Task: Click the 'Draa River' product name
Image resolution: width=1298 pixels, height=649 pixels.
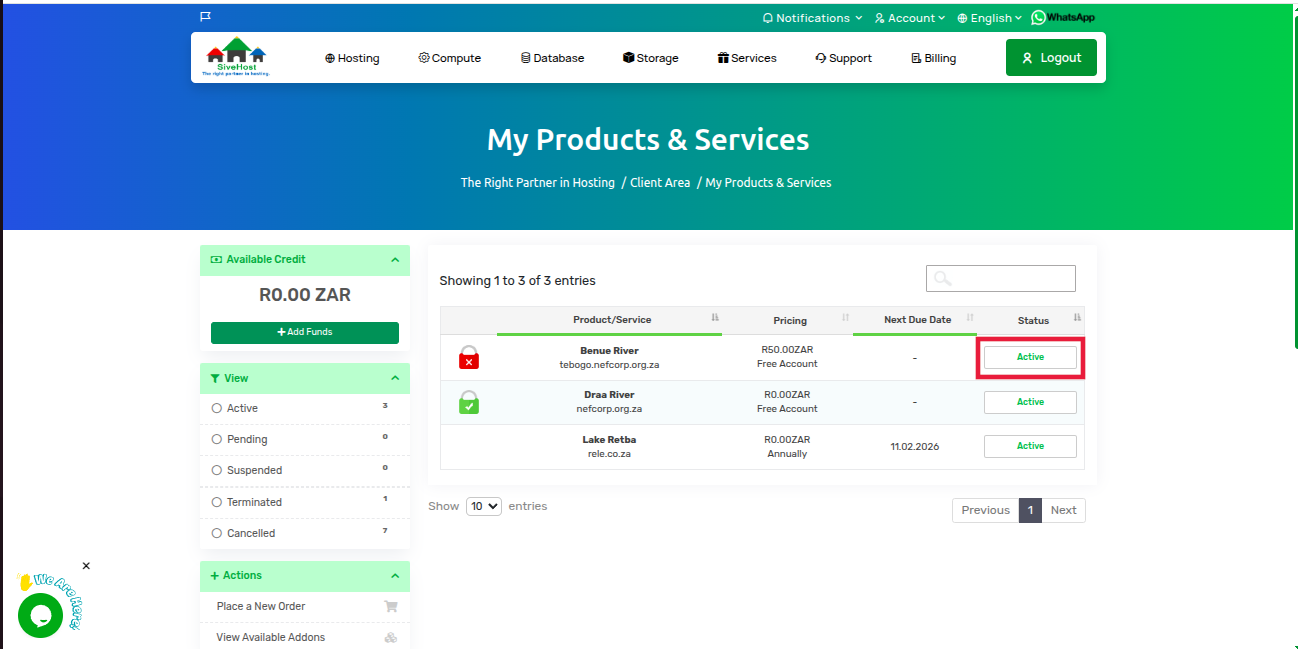Action: tap(609, 395)
